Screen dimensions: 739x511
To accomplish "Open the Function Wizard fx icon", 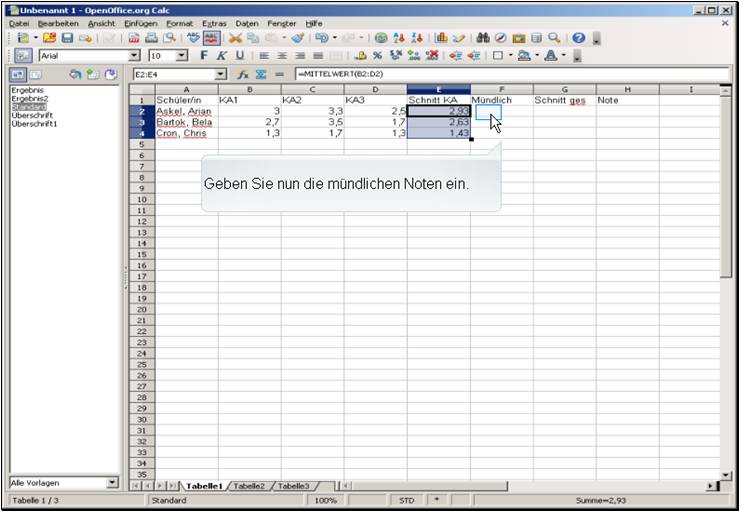I will 243,75.
